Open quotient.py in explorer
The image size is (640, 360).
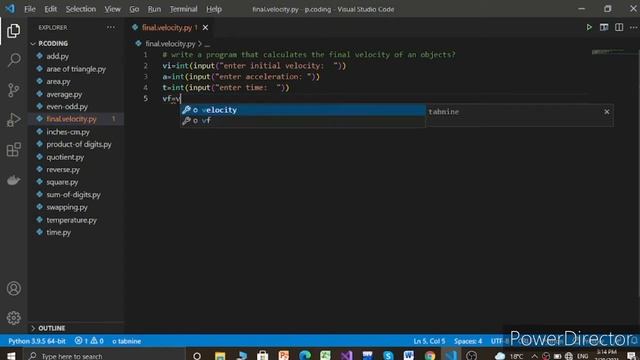click(65, 157)
